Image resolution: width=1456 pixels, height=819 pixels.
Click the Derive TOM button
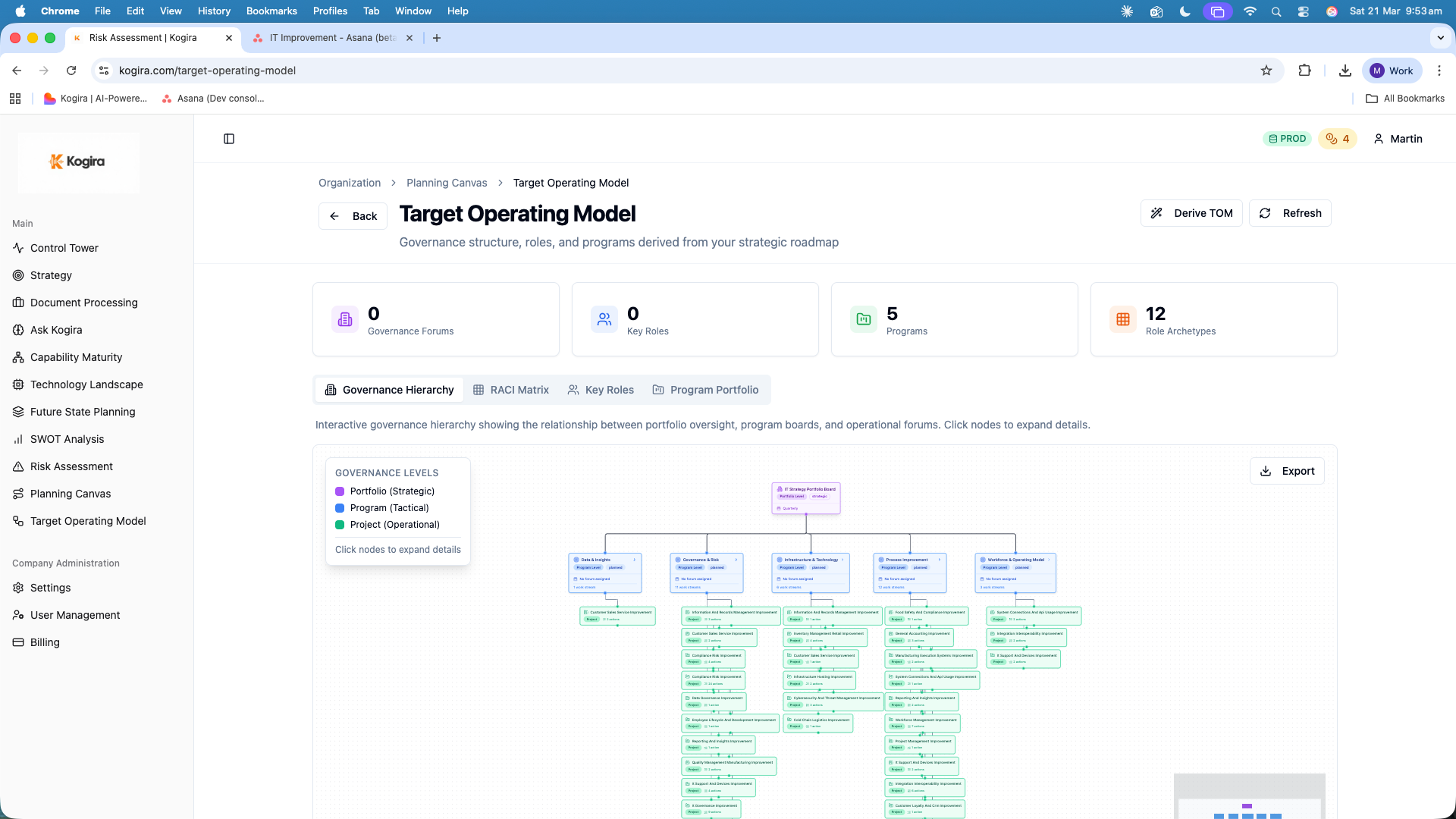[x=1191, y=213]
